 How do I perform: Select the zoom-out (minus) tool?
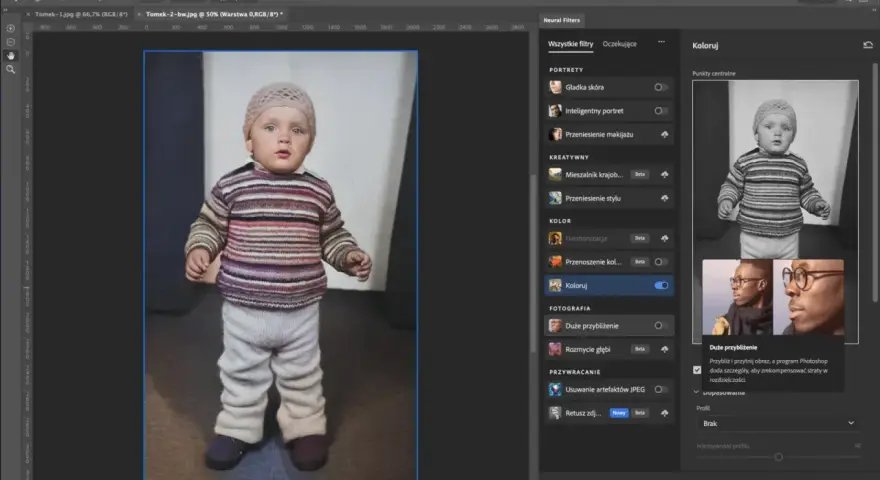click(10, 42)
